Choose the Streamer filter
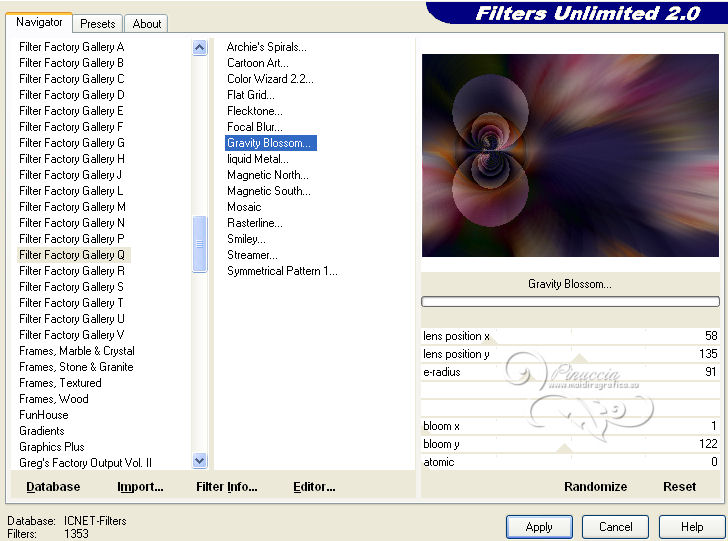 [252, 255]
